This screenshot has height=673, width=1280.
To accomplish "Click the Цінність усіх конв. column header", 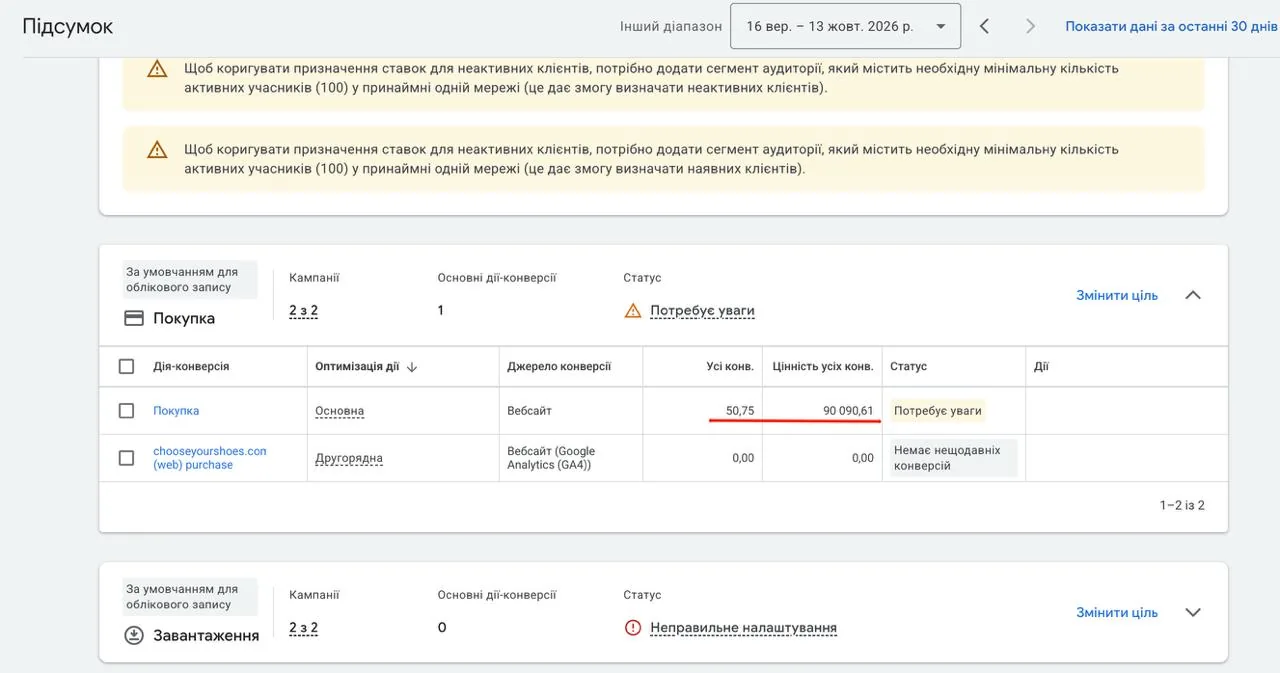I will pyautogui.click(x=823, y=367).
